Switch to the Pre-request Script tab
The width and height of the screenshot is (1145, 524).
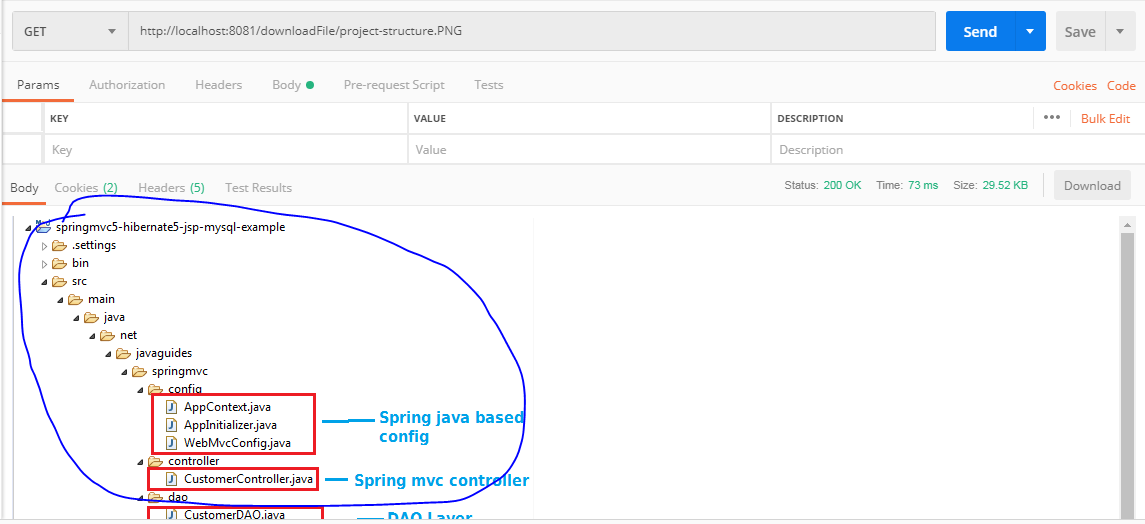394,85
